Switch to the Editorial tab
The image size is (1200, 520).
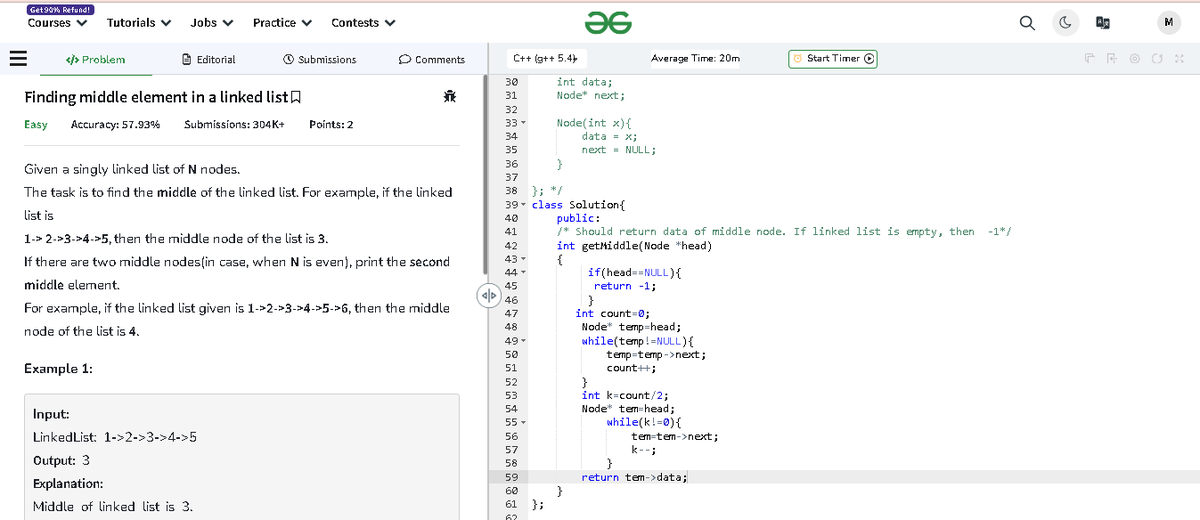pyautogui.click(x=208, y=59)
